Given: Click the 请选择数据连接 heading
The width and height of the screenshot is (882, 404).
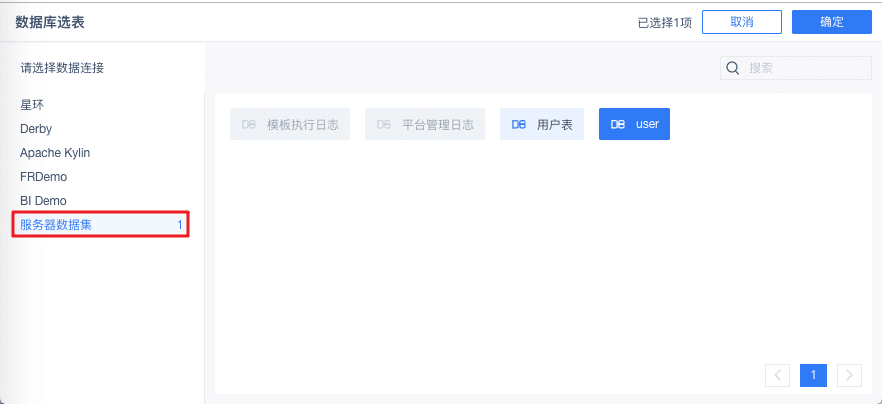Looking at the screenshot, I should click(x=62, y=68).
